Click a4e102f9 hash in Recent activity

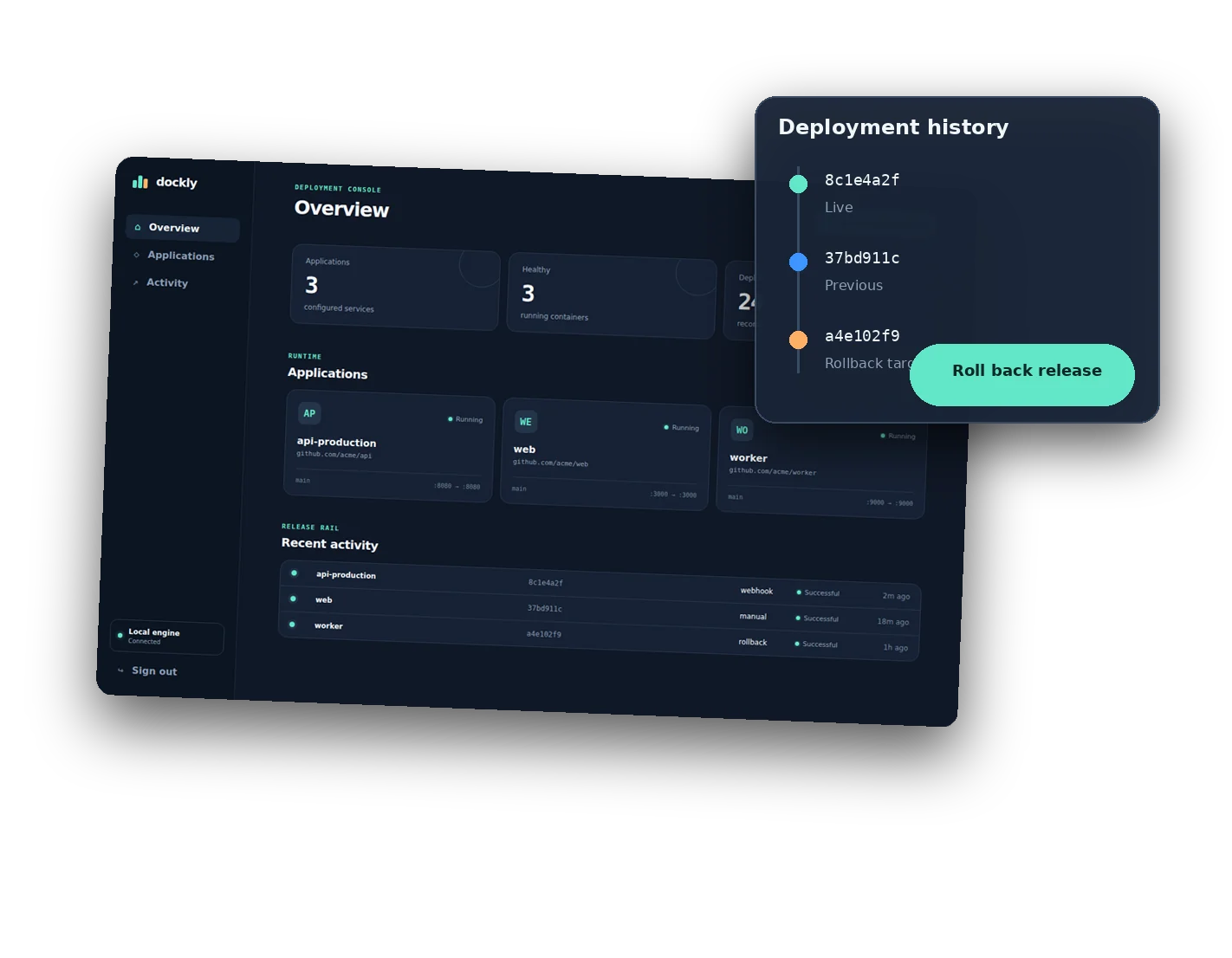544,634
